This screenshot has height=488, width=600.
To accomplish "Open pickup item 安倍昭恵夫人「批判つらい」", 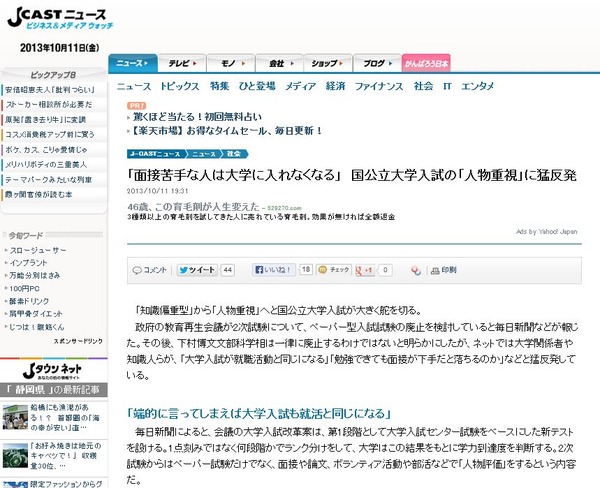I will click(50, 90).
